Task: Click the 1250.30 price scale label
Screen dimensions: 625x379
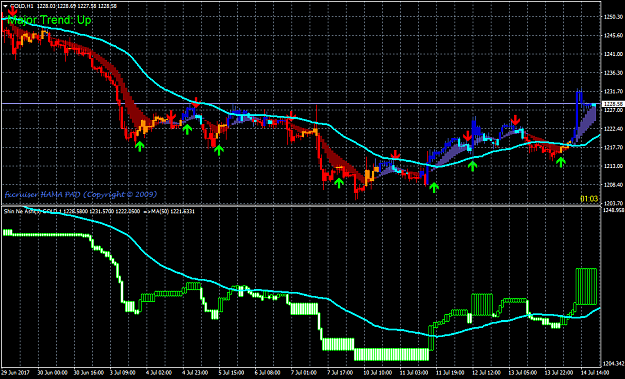Action: (613, 17)
